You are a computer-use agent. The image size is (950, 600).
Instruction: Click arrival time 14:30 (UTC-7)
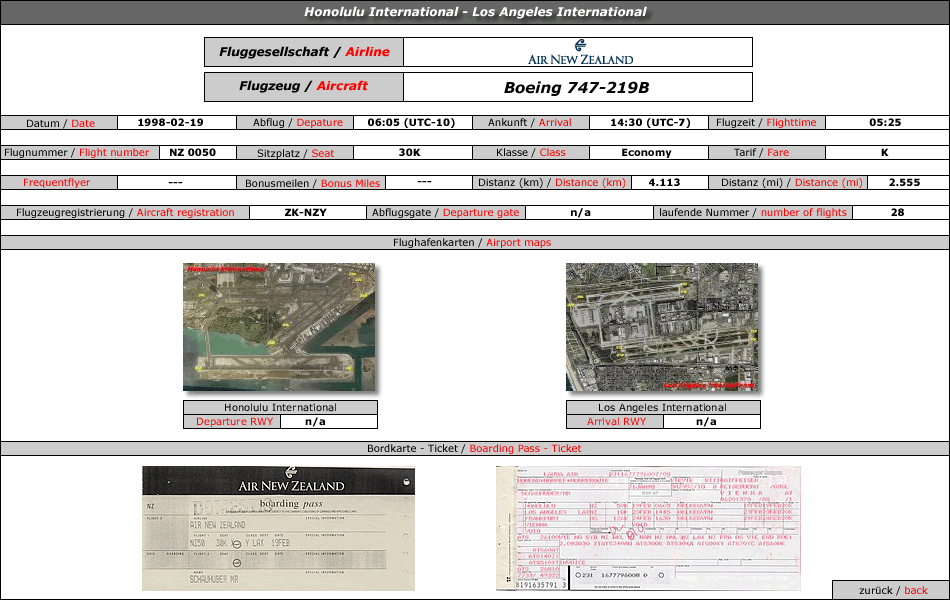click(x=649, y=122)
